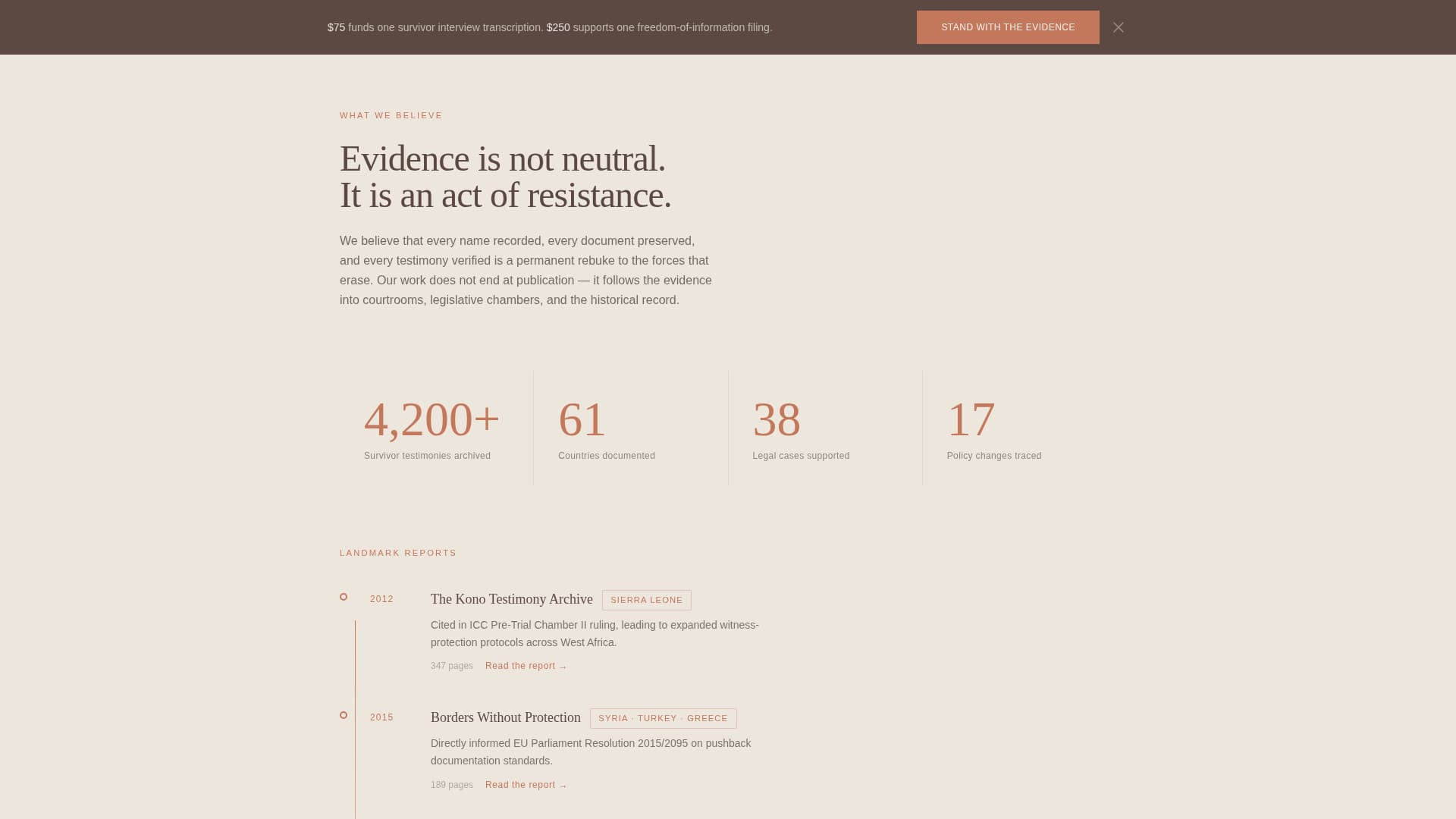Click the $250 amount in the banner
This screenshot has width=1456, height=819.
coord(557,27)
